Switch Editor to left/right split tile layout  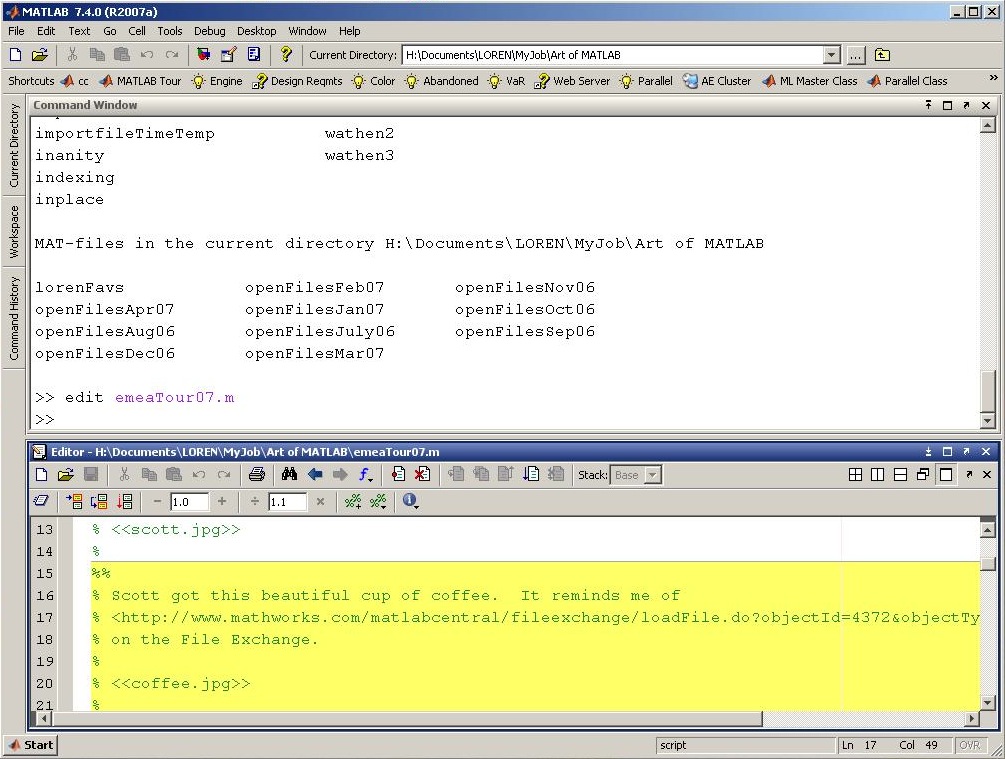[x=877, y=475]
